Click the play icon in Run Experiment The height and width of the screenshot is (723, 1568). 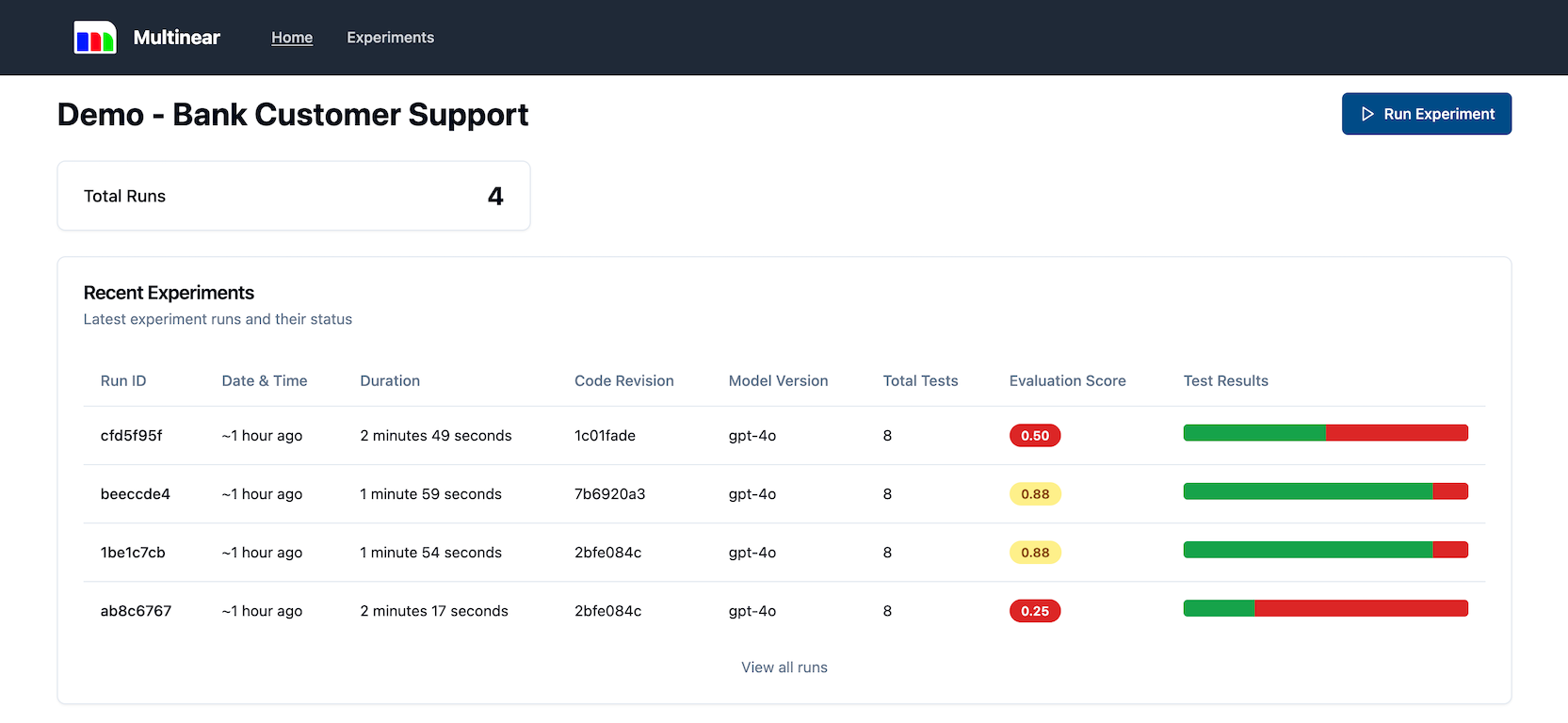[x=1367, y=114]
